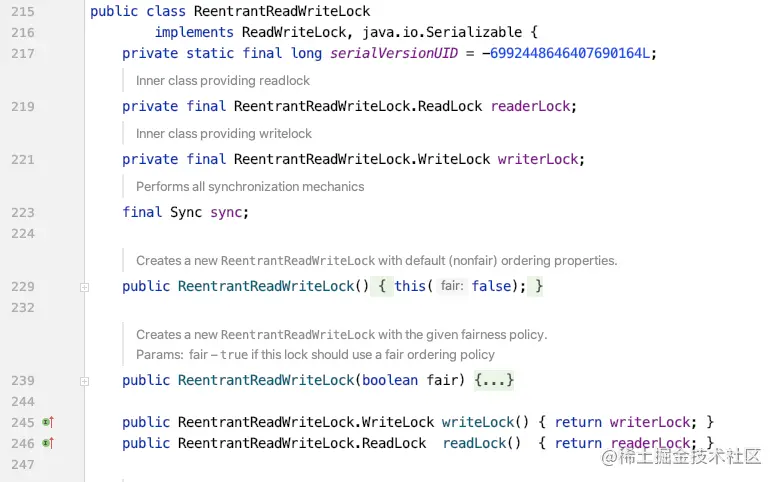Click the readLock() method name
Image resolution: width=778 pixels, height=482 pixels.
tap(474, 443)
